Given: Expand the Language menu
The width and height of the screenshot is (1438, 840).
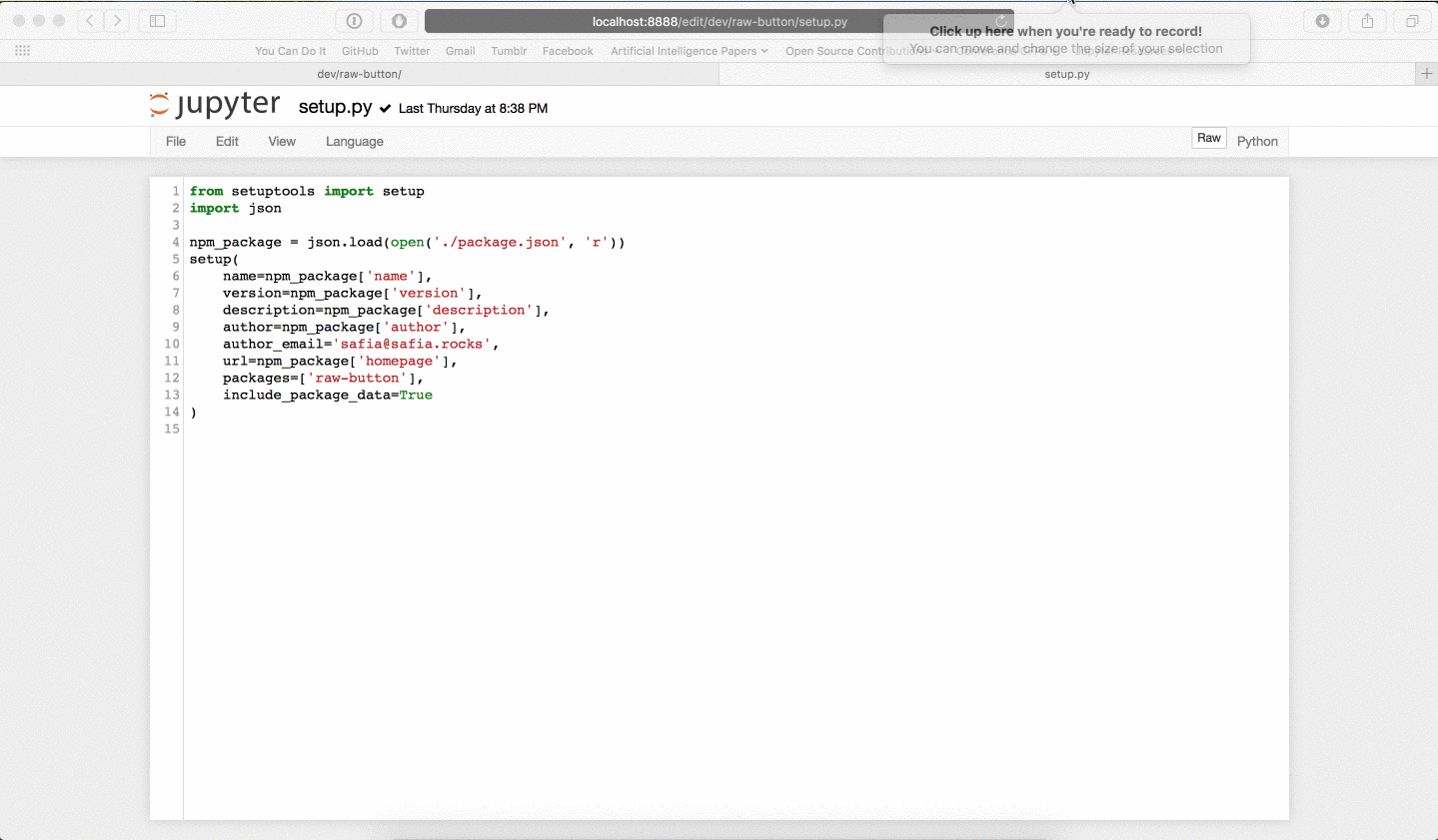Looking at the screenshot, I should pyautogui.click(x=354, y=142).
